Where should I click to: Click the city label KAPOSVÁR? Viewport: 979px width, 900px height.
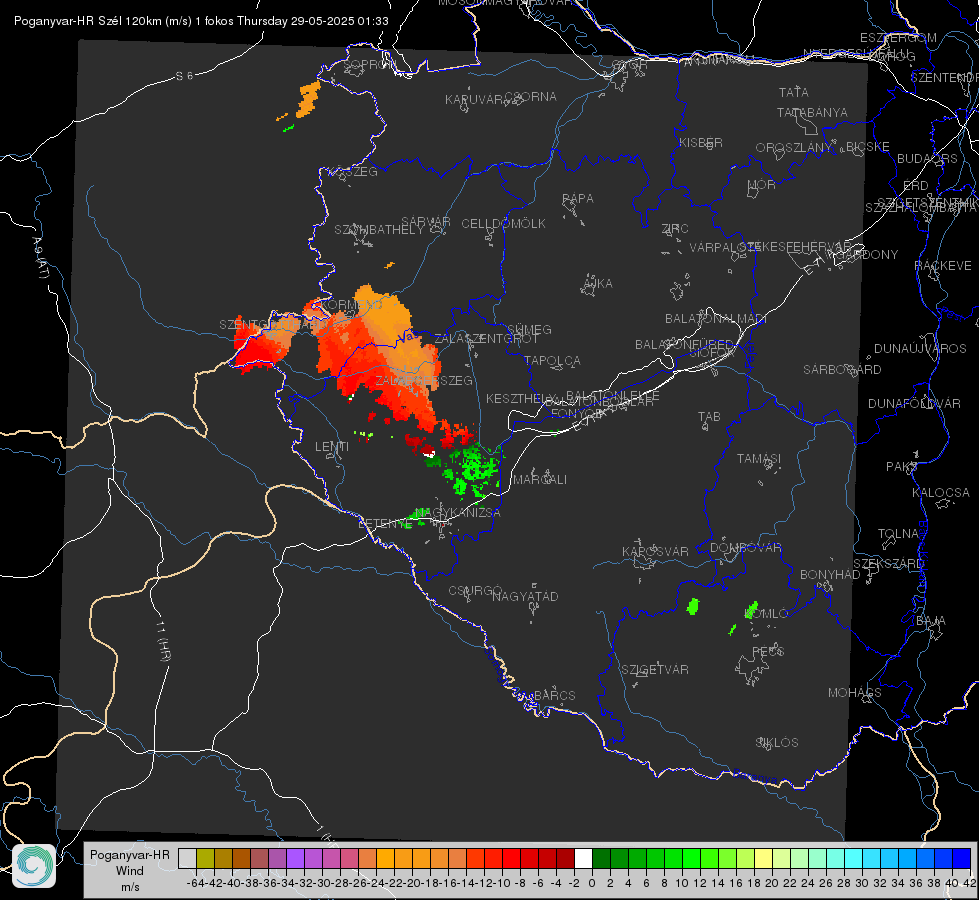[x=655, y=551]
